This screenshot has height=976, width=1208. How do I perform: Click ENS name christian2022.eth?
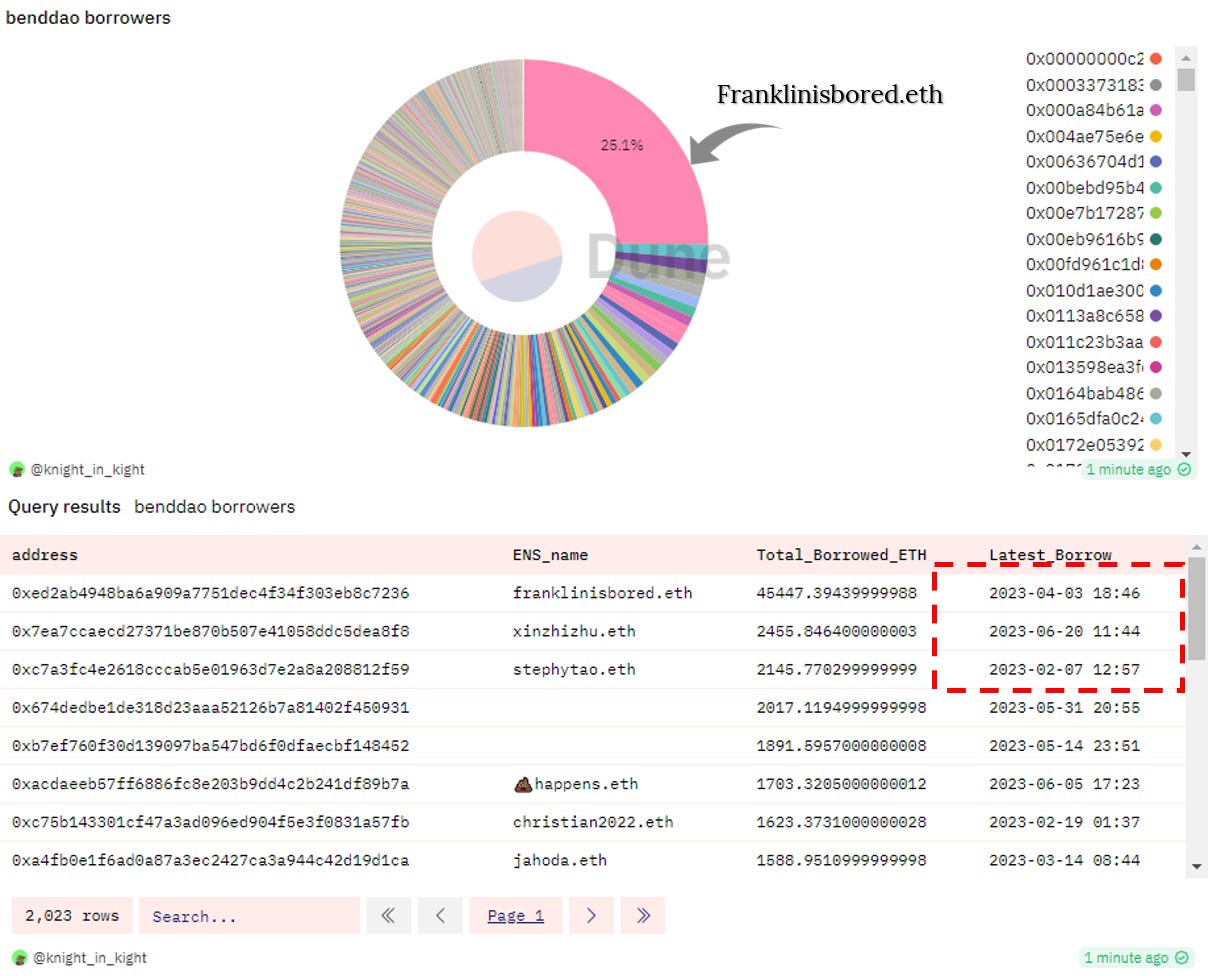[593, 821]
